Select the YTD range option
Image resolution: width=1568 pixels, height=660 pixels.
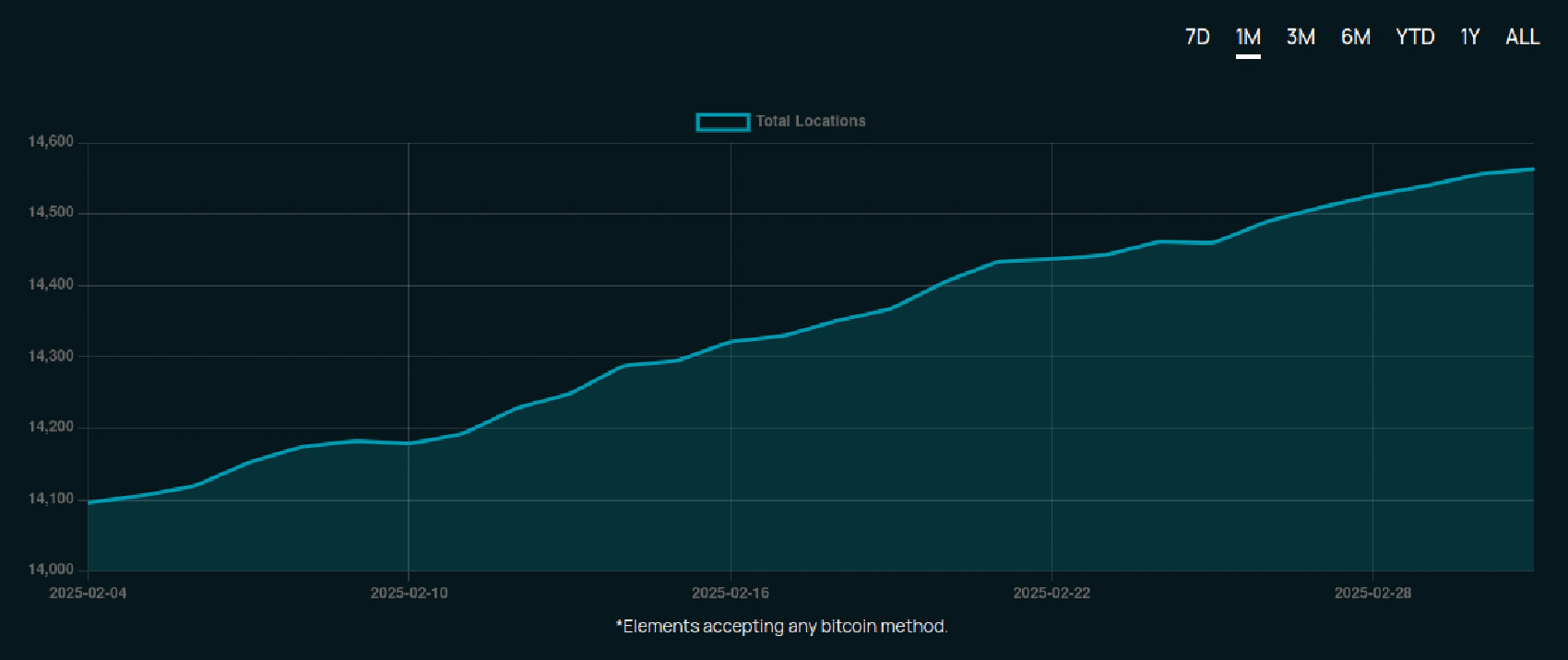[x=1415, y=37]
